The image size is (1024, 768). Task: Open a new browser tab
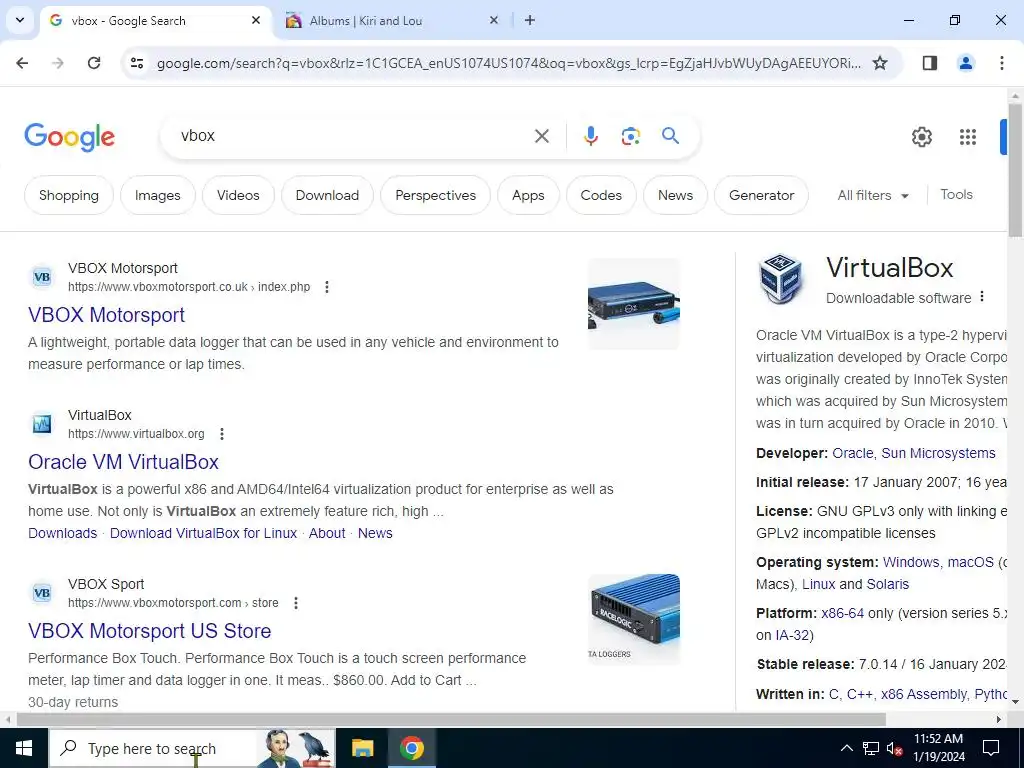click(530, 20)
